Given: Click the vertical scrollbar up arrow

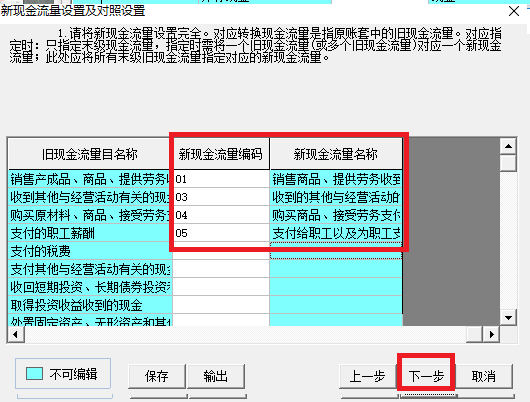Looking at the screenshot, I should click(x=508, y=146).
